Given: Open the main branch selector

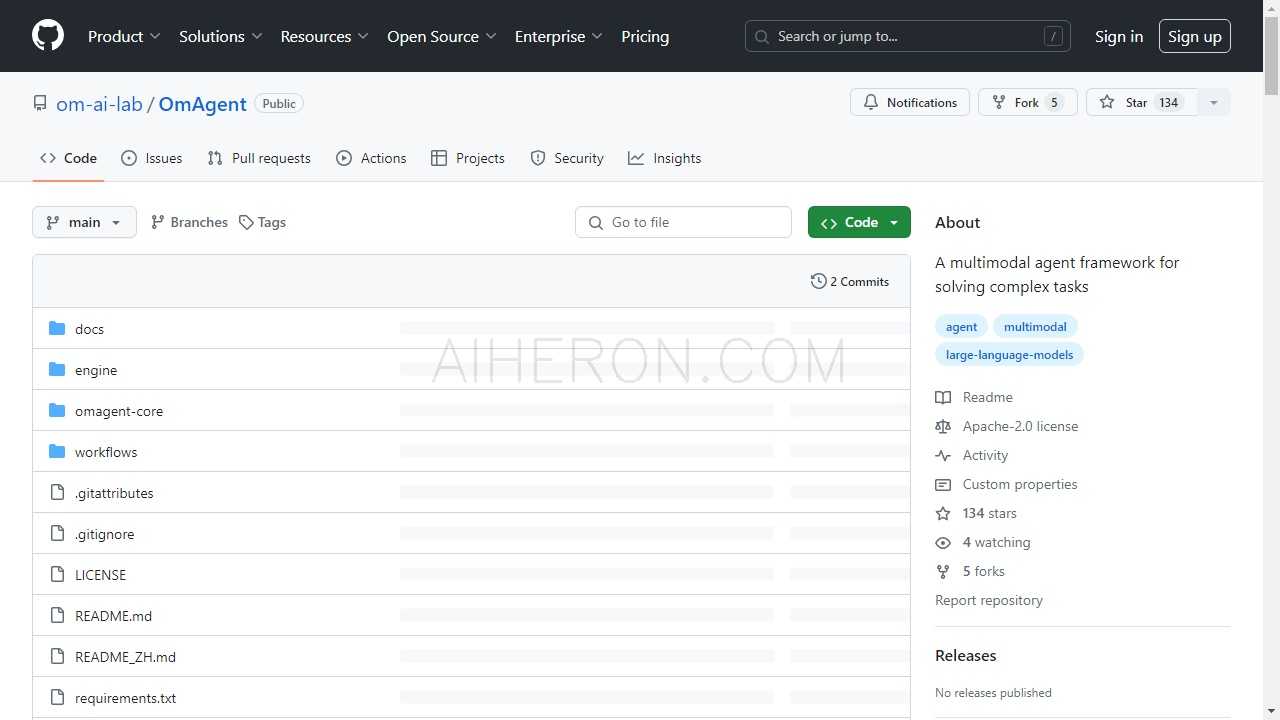Looking at the screenshot, I should pyautogui.click(x=84, y=222).
